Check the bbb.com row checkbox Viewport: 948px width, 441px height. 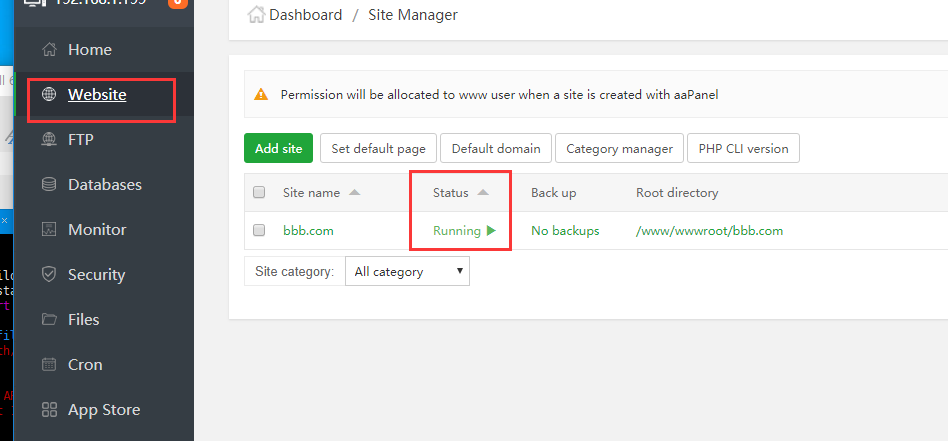pos(260,231)
